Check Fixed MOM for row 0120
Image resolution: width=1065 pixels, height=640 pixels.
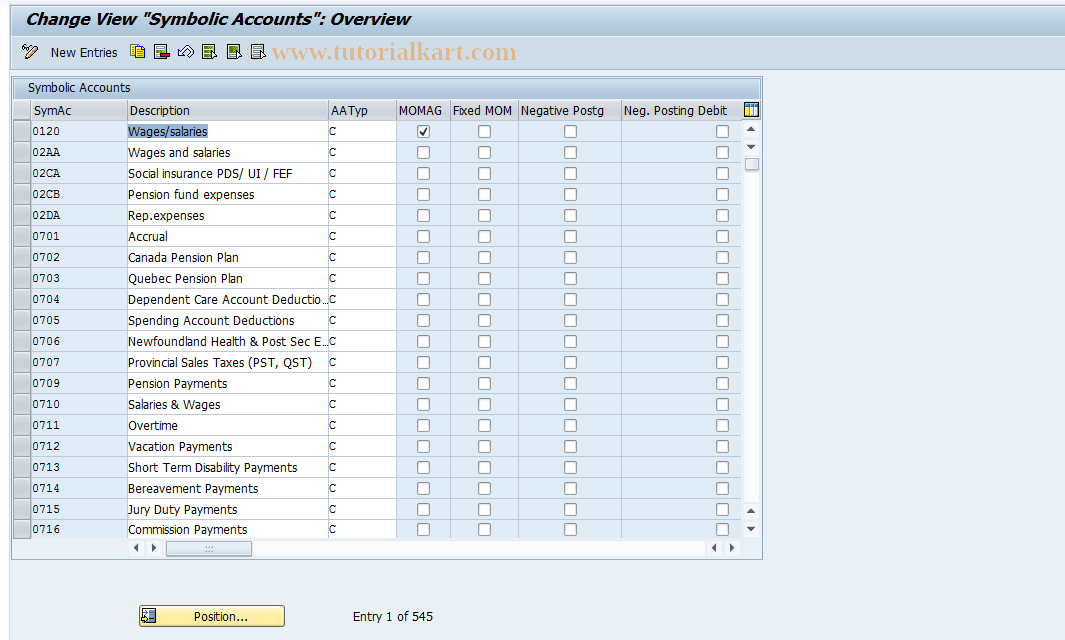click(x=484, y=132)
